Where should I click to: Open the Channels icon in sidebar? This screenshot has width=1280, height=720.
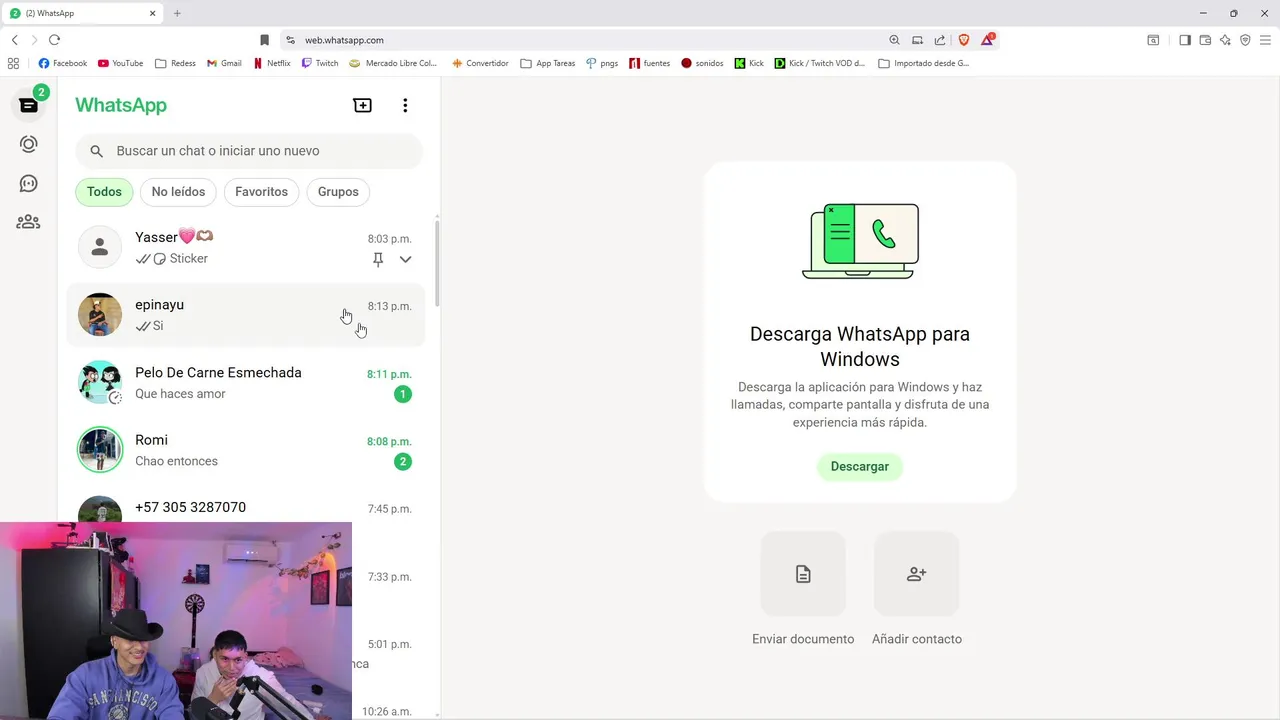[28, 184]
